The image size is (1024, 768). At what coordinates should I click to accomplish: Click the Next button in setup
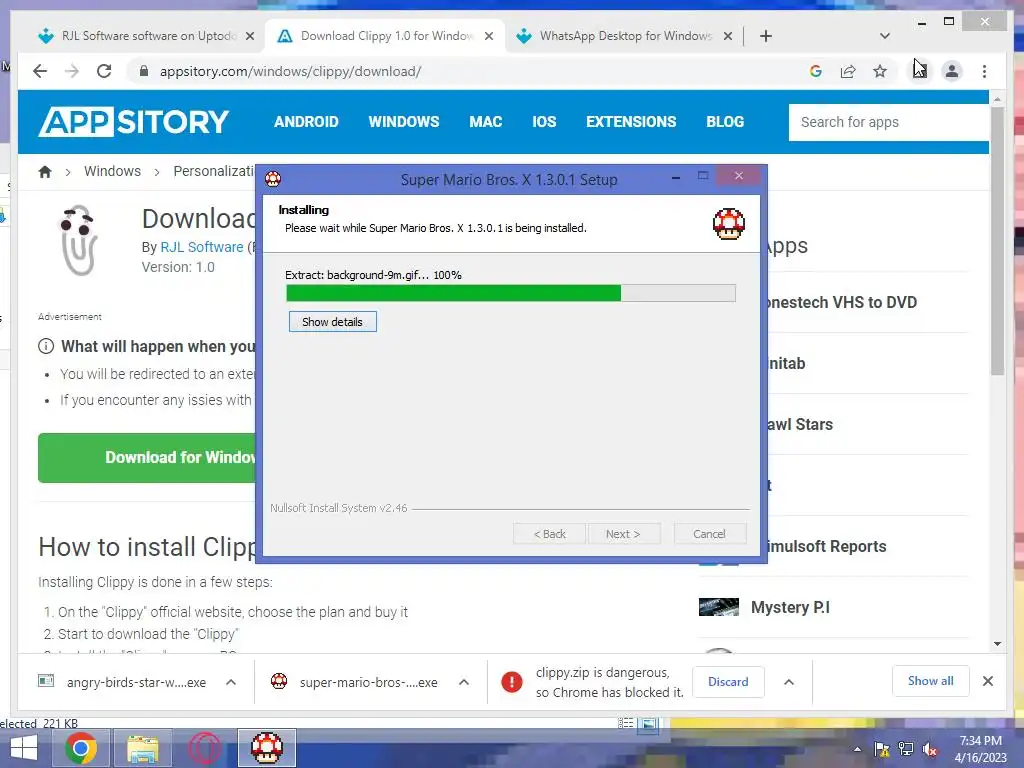(x=623, y=534)
